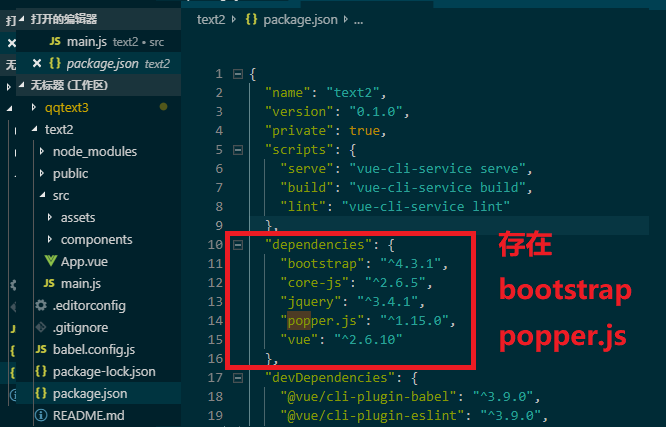Click the true value on line 4
This screenshot has height=427, width=666.
pos(364,131)
